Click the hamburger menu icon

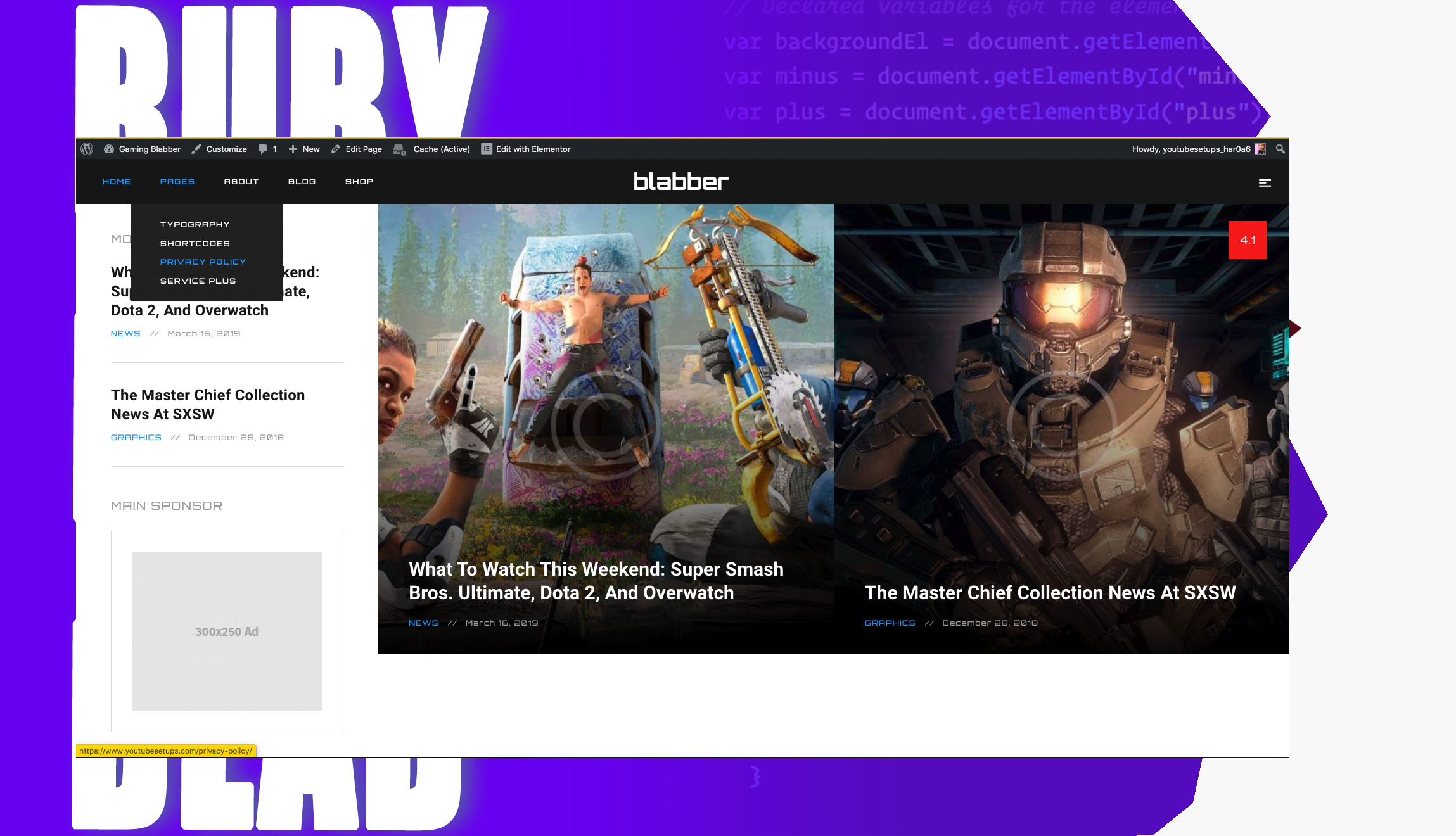click(1265, 183)
